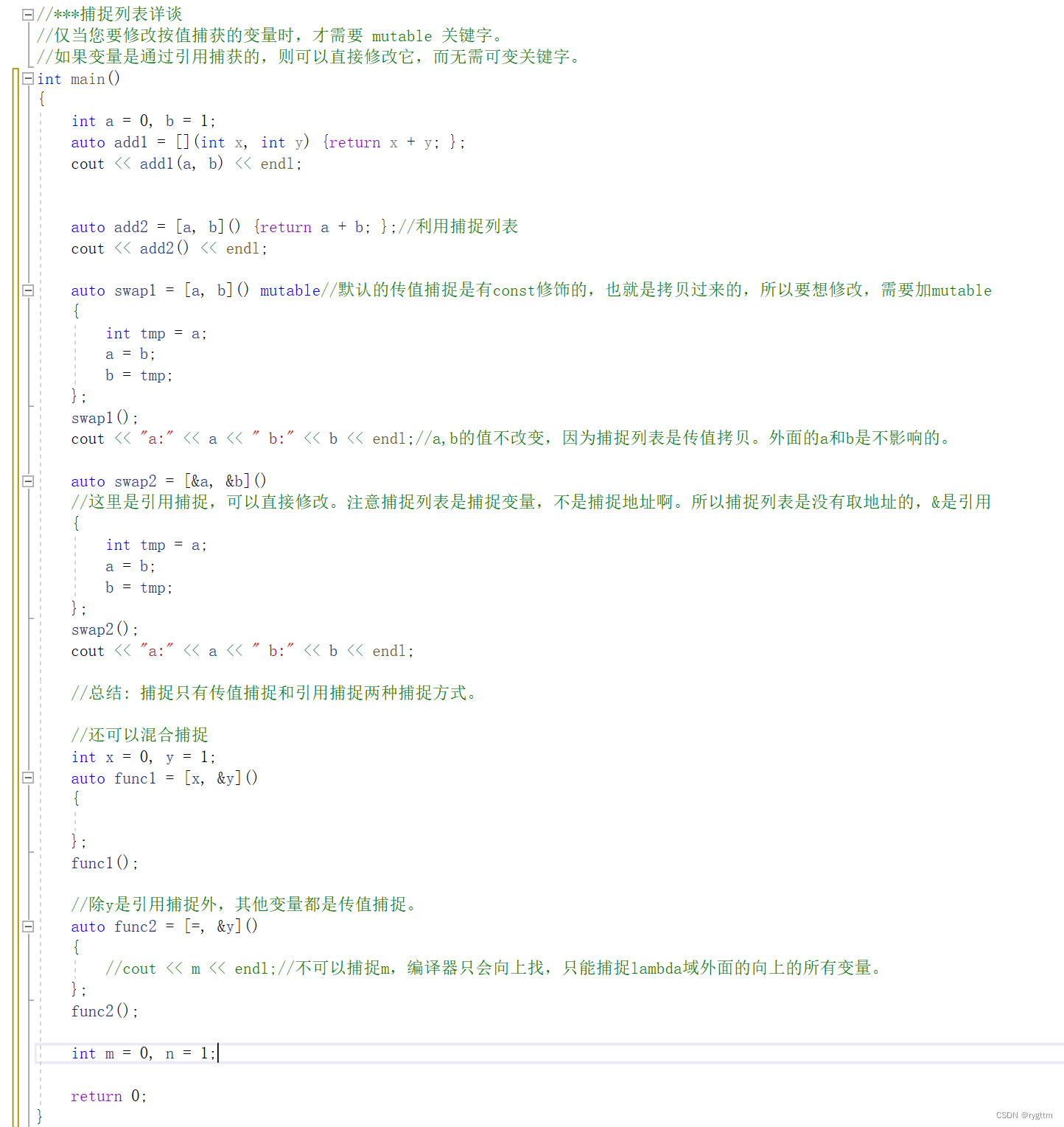Click the 'func2();' call line
Image resolution: width=1064 pixels, height=1127 pixels.
[x=105, y=1011]
